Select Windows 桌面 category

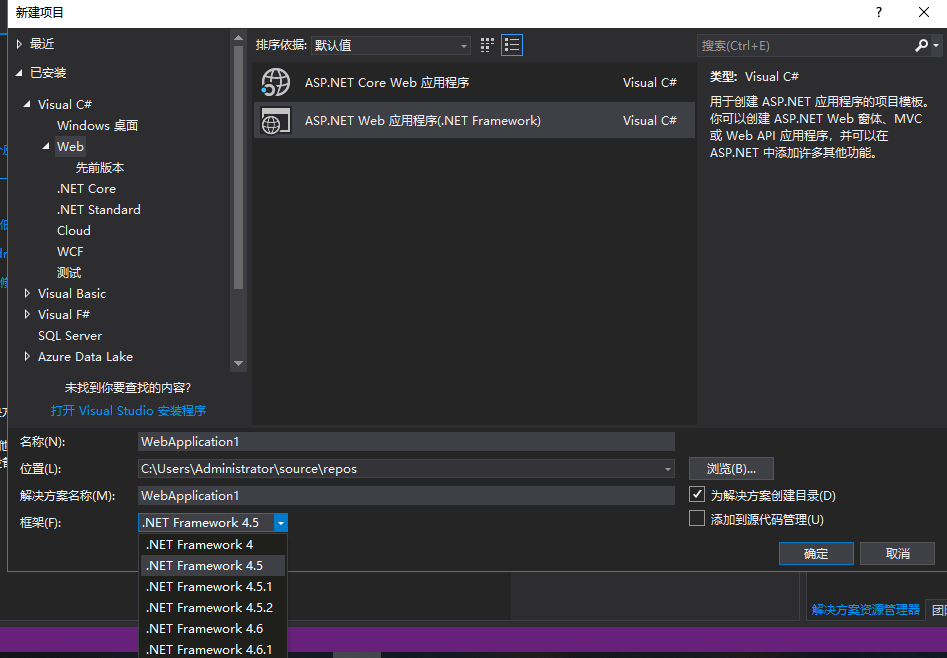[x=97, y=126]
